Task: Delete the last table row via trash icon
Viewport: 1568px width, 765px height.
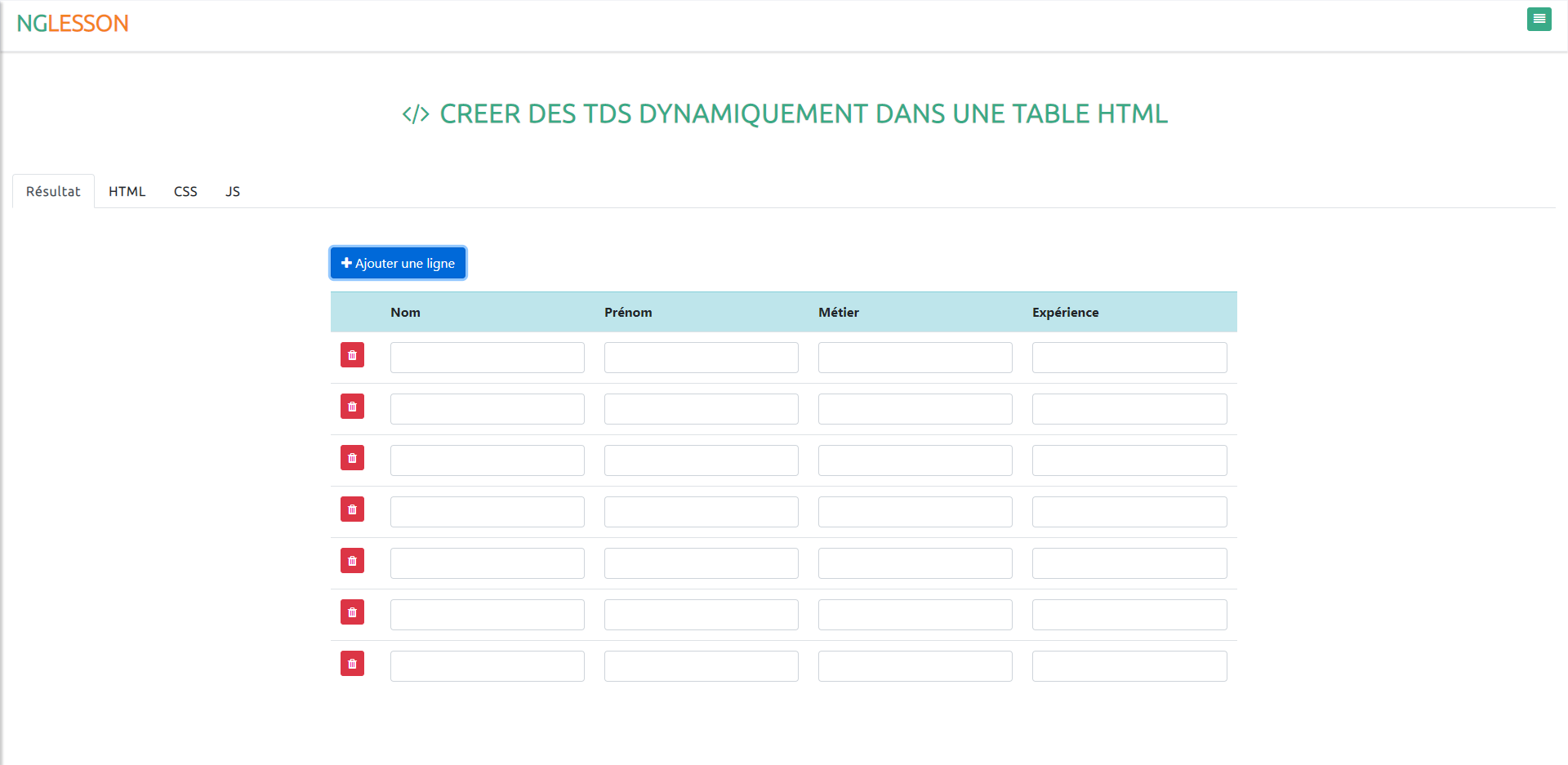Action: (352, 664)
